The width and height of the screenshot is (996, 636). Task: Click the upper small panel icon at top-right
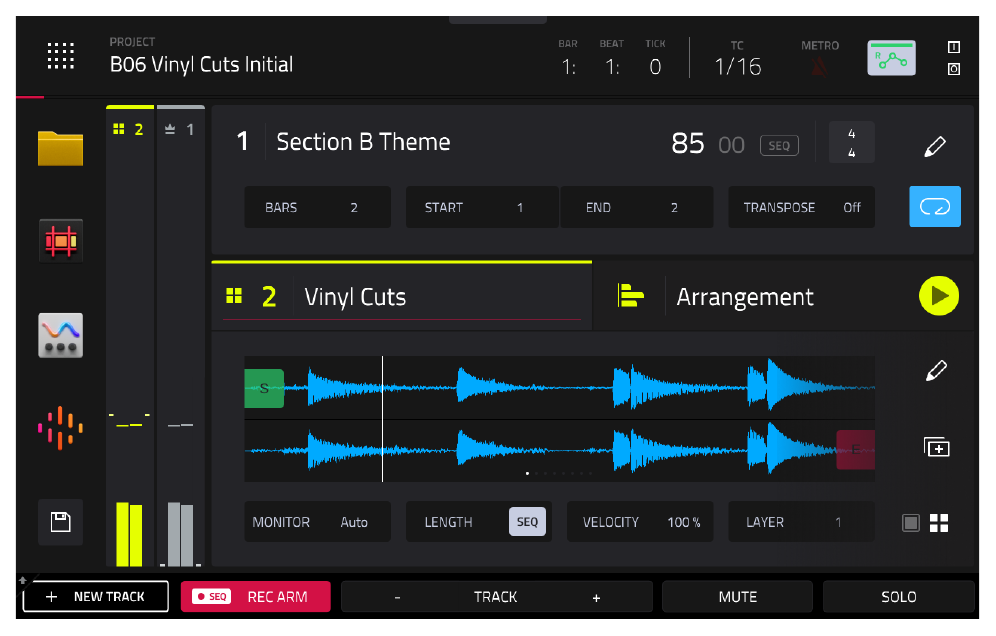coord(953,48)
